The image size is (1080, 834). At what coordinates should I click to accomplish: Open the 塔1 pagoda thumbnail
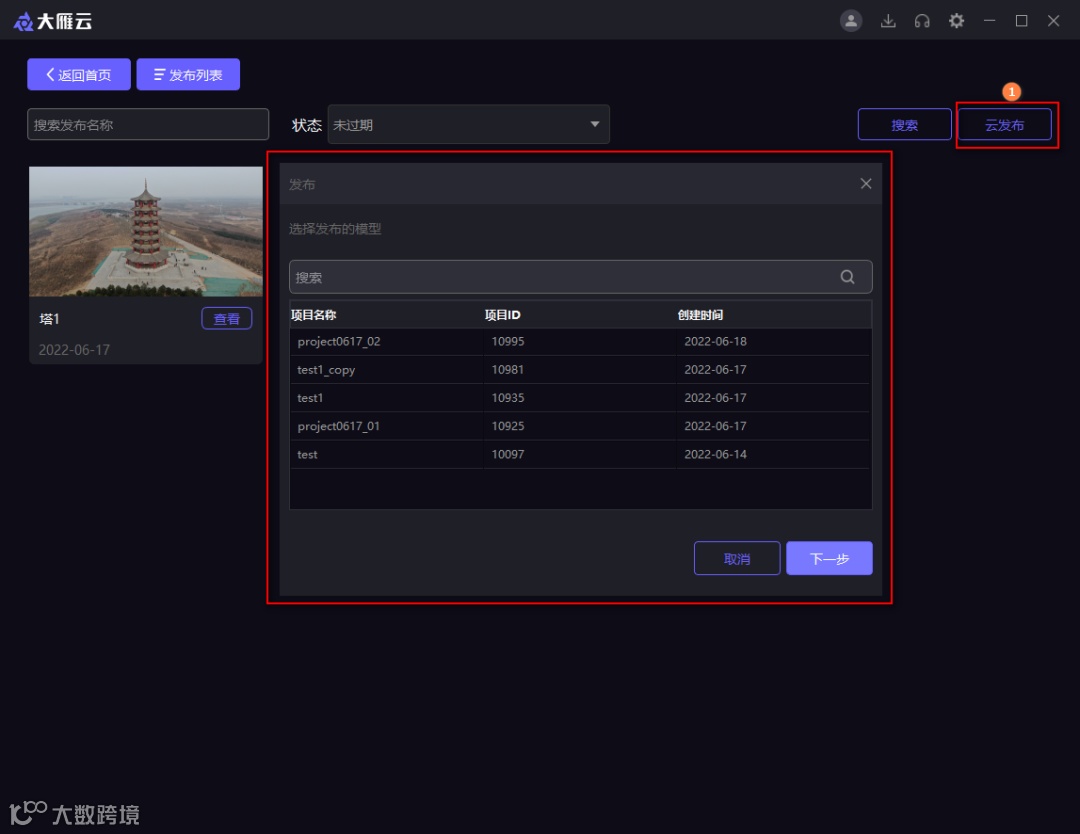[146, 232]
